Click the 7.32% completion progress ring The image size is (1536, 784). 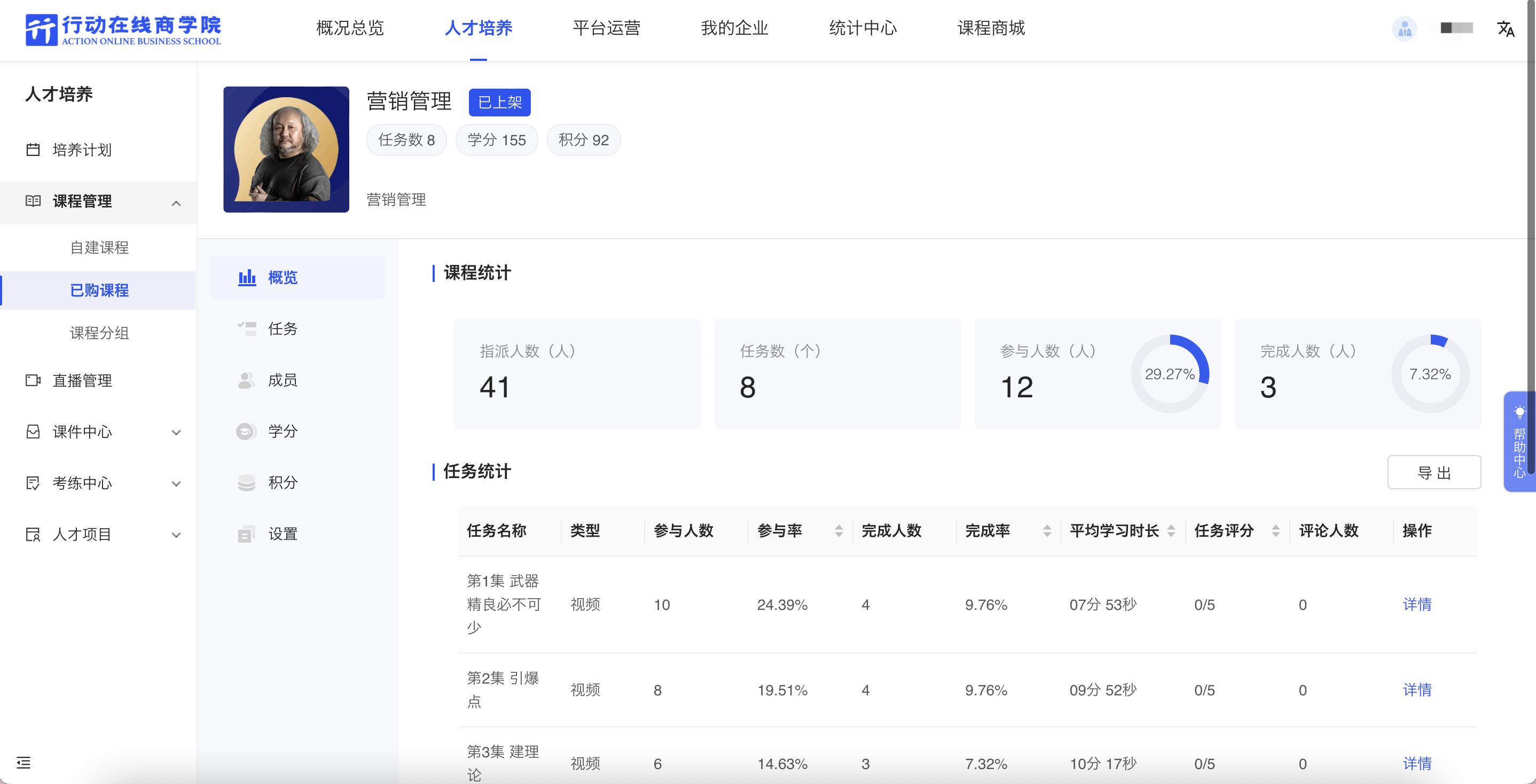click(1430, 374)
